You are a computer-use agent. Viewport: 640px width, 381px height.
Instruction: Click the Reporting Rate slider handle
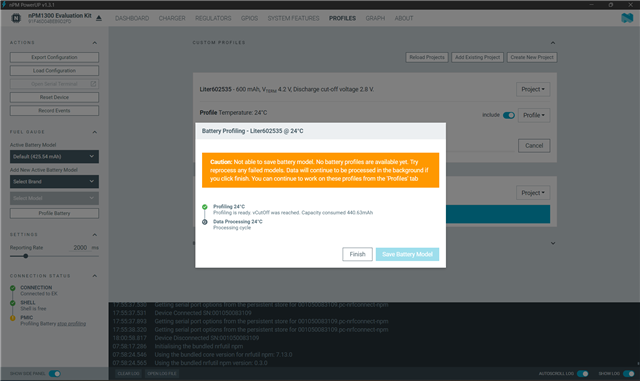tap(25, 256)
